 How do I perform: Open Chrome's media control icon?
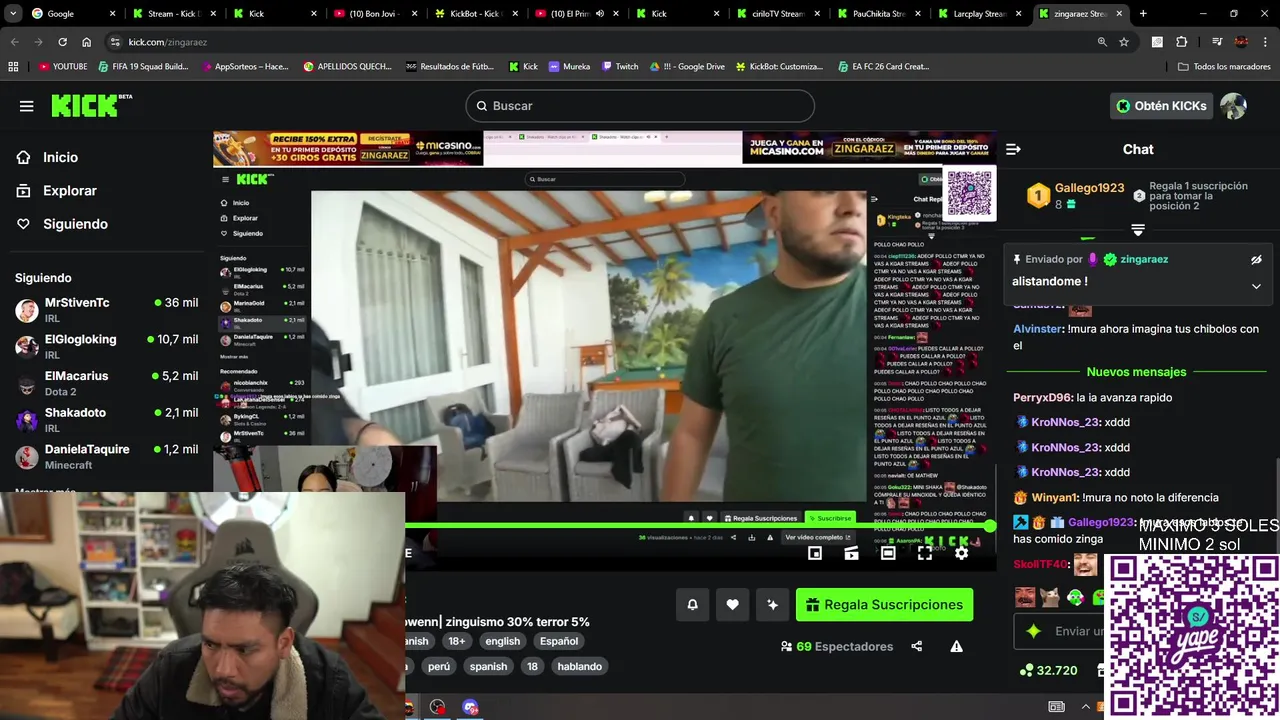[1217, 42]
